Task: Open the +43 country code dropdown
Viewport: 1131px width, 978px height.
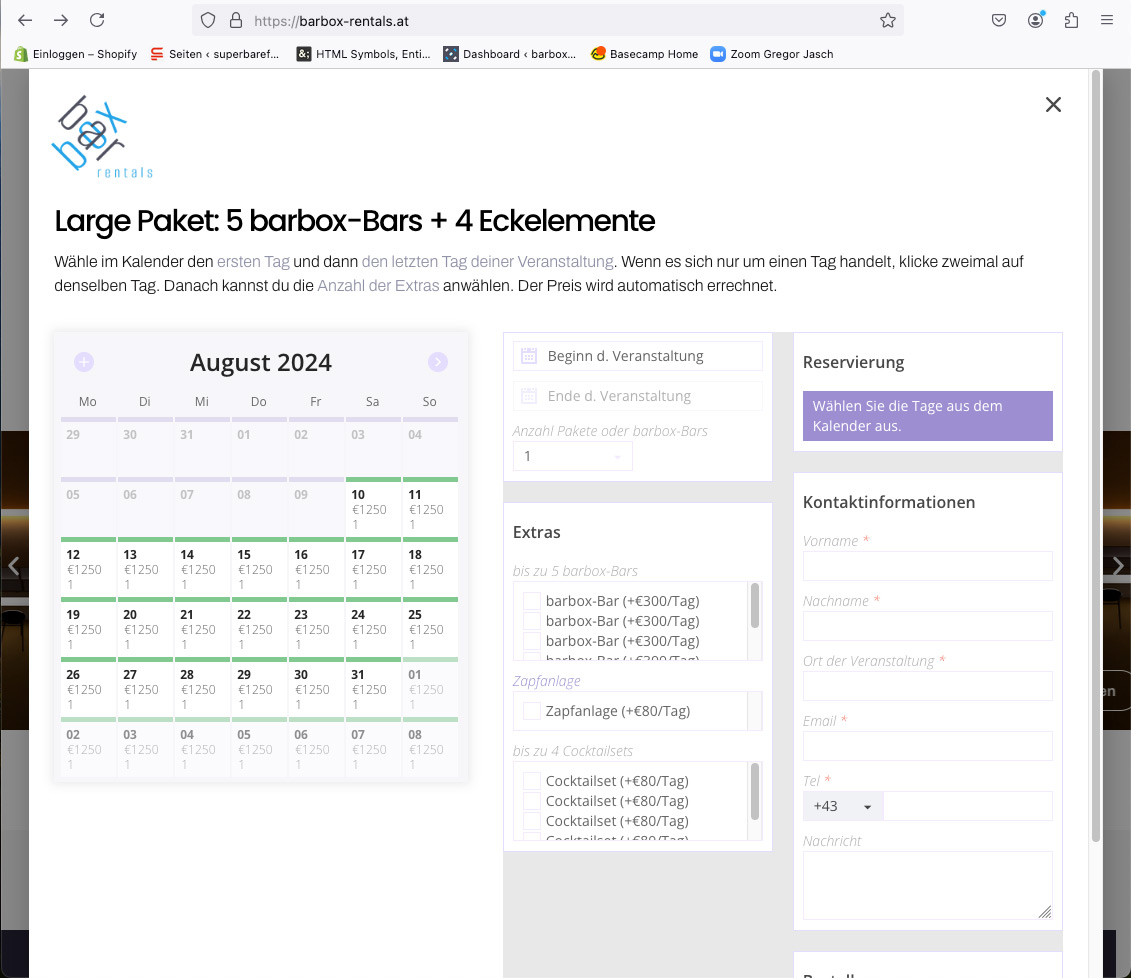Action: (x=842, y=806)
